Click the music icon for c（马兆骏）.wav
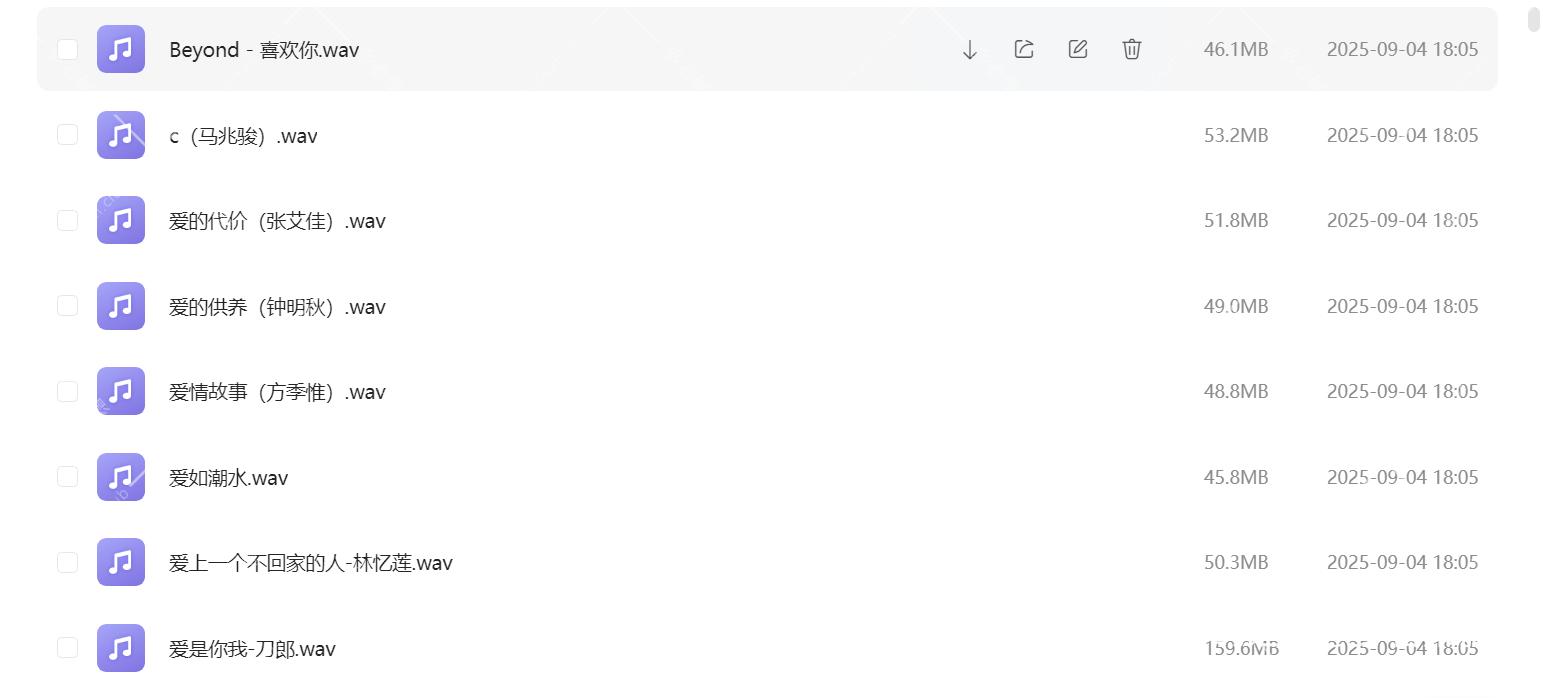 click(120, 134)
